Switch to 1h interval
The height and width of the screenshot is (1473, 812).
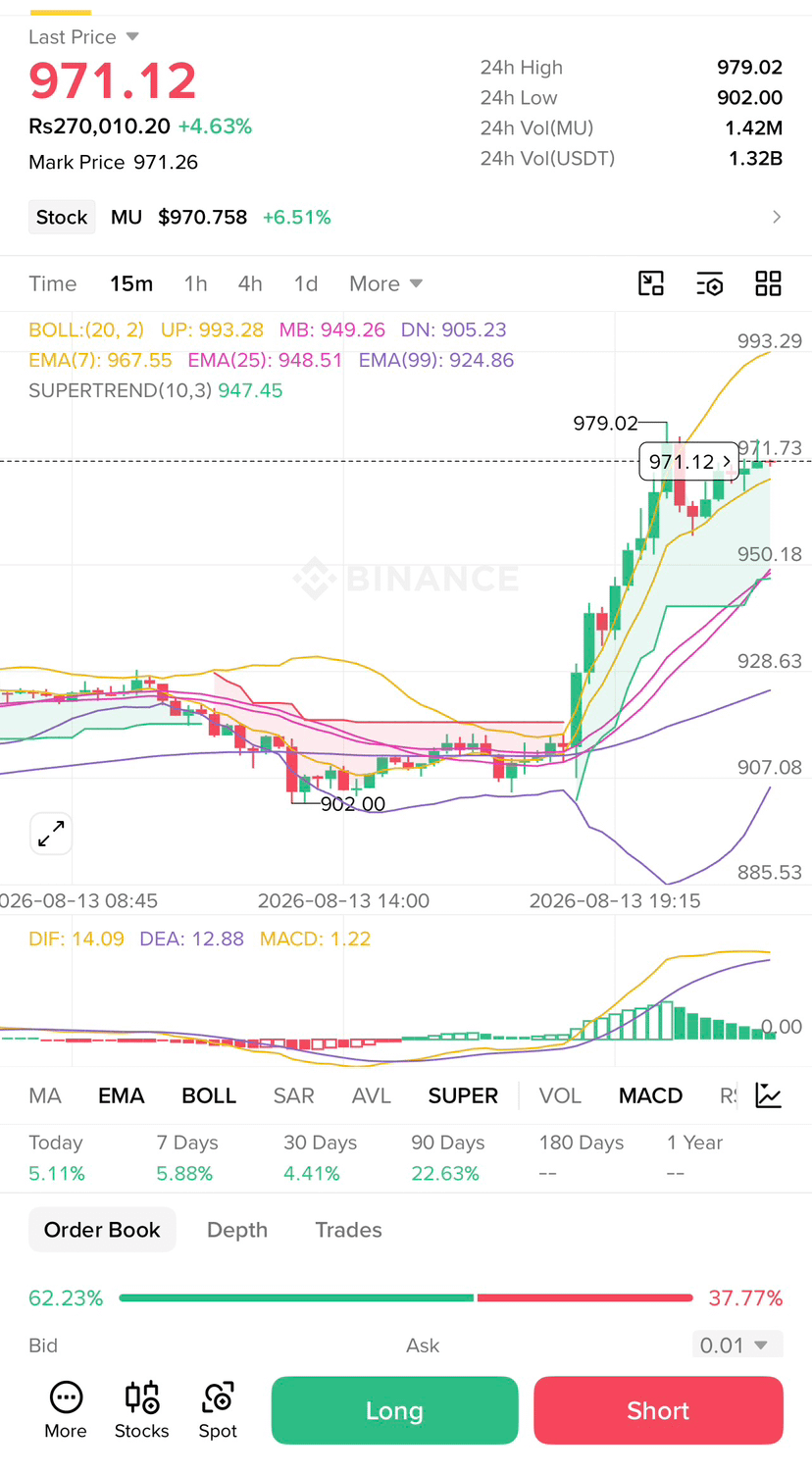pos(196,283)
